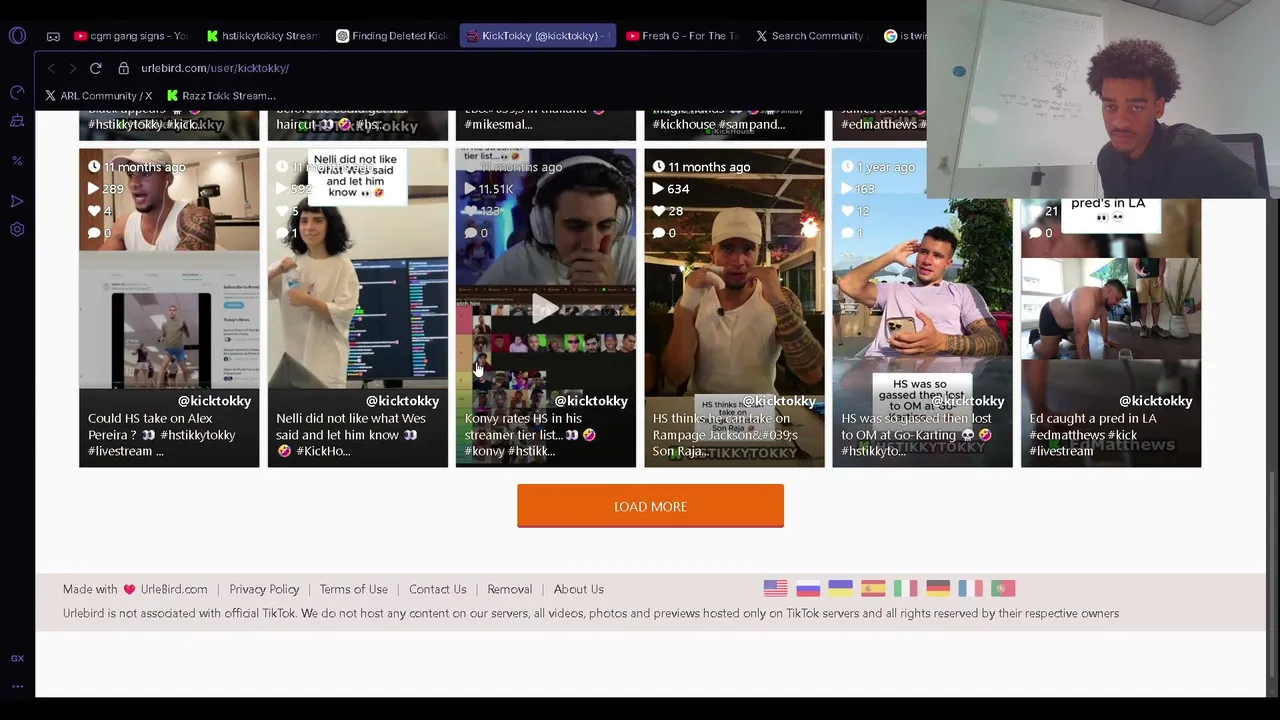Open the 'Could HS take on Alex Pereira' video
Image resolution: width=1280 pixels, height=720 pixels.
coord(169,308)
